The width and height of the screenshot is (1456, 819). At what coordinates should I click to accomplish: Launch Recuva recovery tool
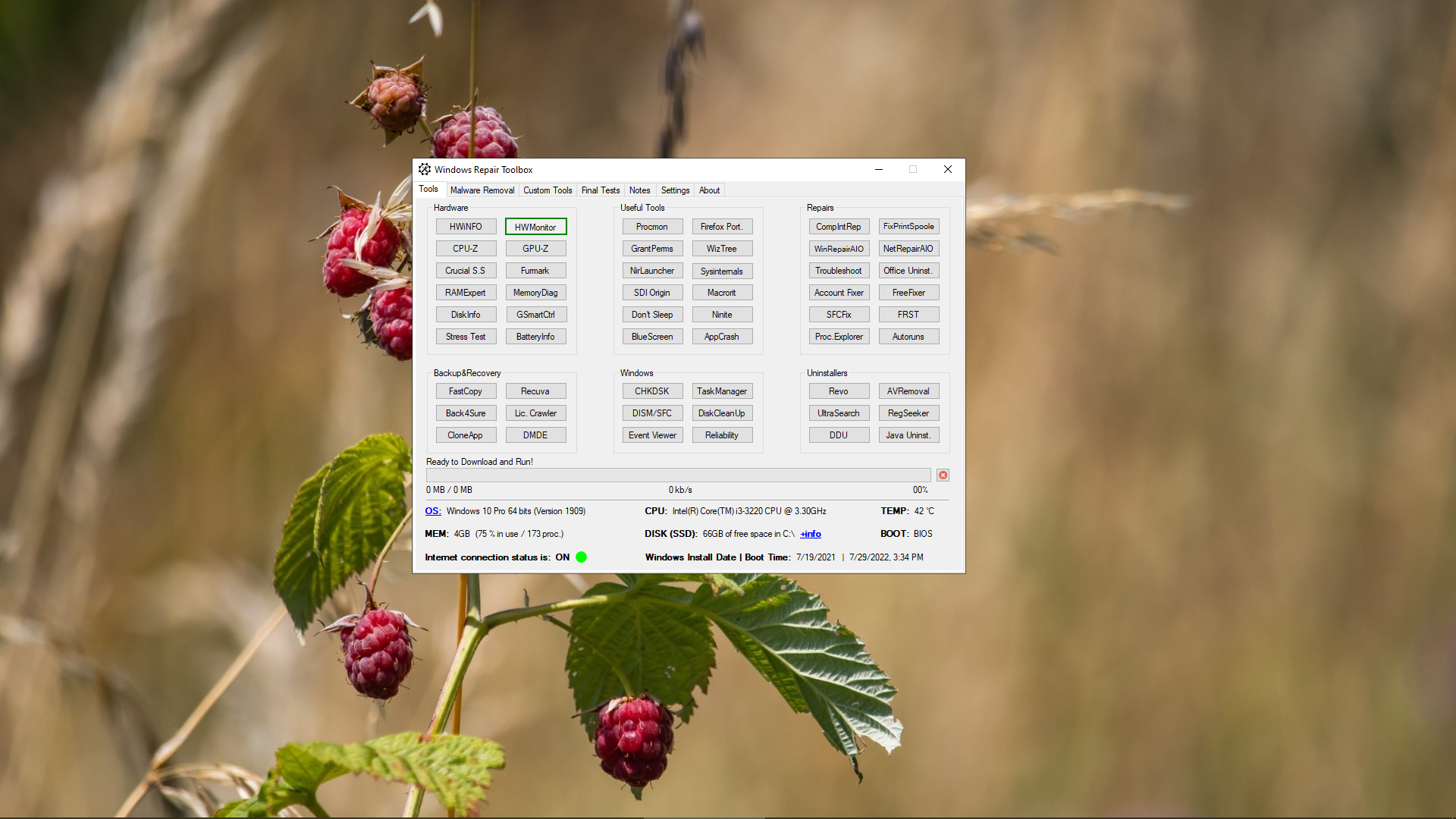pos(535,391)
